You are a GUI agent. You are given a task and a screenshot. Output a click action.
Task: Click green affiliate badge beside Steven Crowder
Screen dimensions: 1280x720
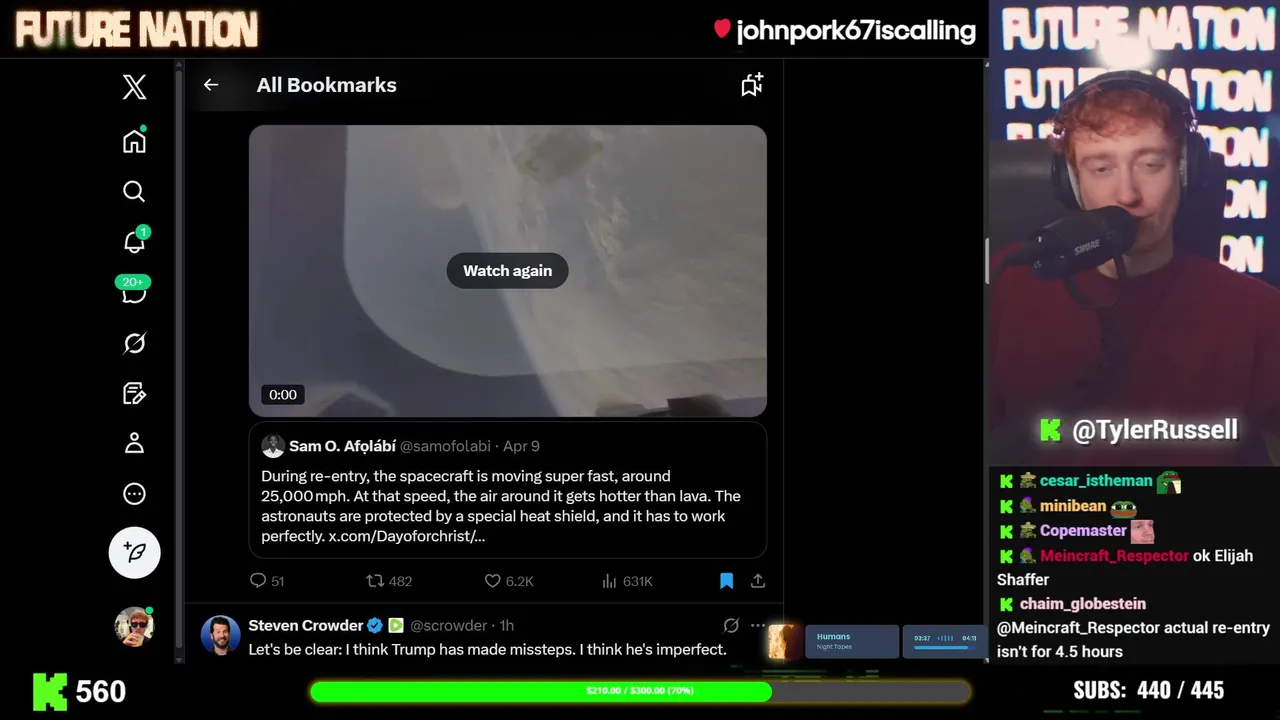[x=396, y=625]
